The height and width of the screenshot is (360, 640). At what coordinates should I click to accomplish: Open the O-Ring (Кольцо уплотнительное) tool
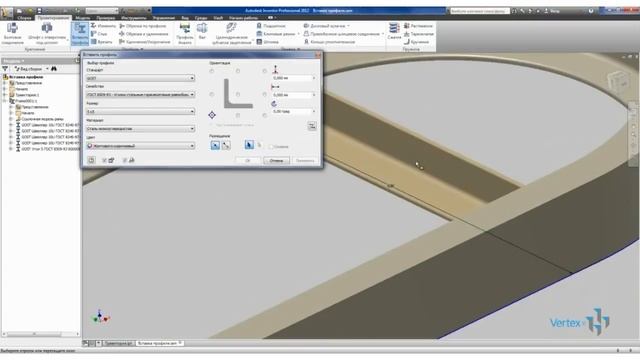pyautogui.click(x=329, y=42)
